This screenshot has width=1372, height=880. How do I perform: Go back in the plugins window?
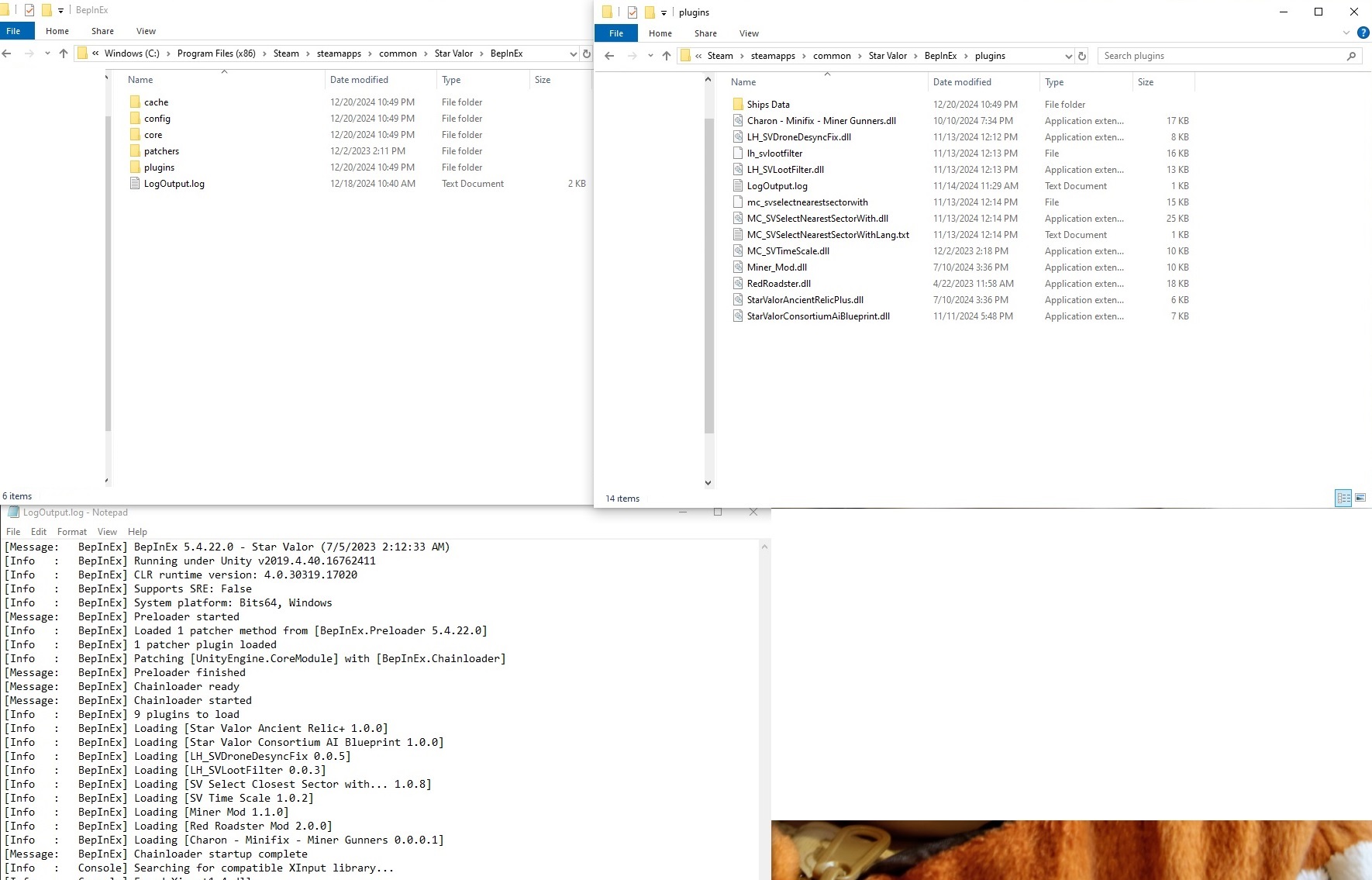[609, 56]
